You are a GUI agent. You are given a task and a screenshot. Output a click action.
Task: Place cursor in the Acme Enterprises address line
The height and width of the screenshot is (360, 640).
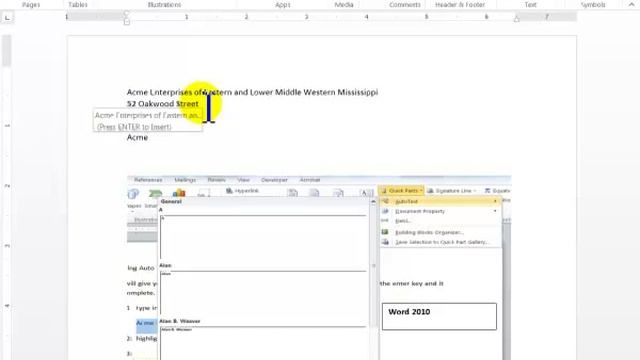[252, 92]
